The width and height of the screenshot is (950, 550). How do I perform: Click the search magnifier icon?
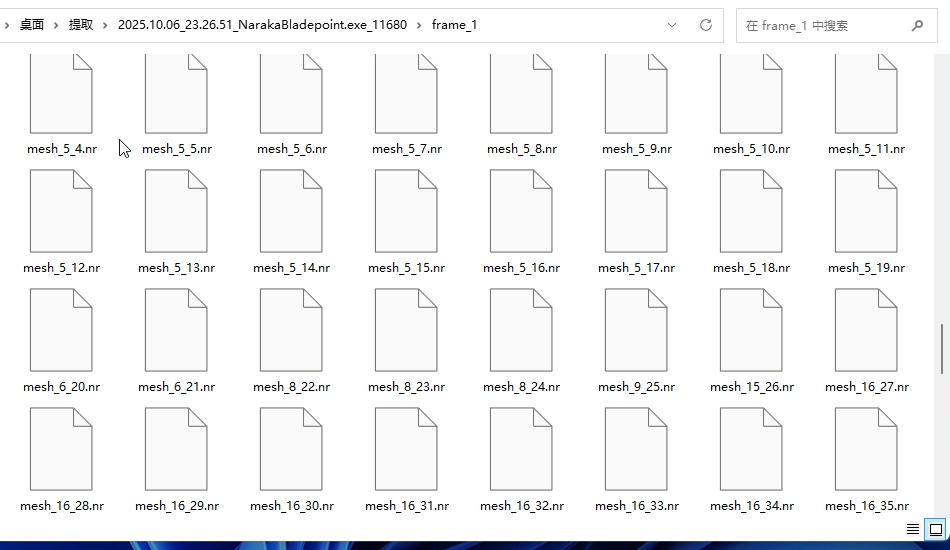coord(917,25)
